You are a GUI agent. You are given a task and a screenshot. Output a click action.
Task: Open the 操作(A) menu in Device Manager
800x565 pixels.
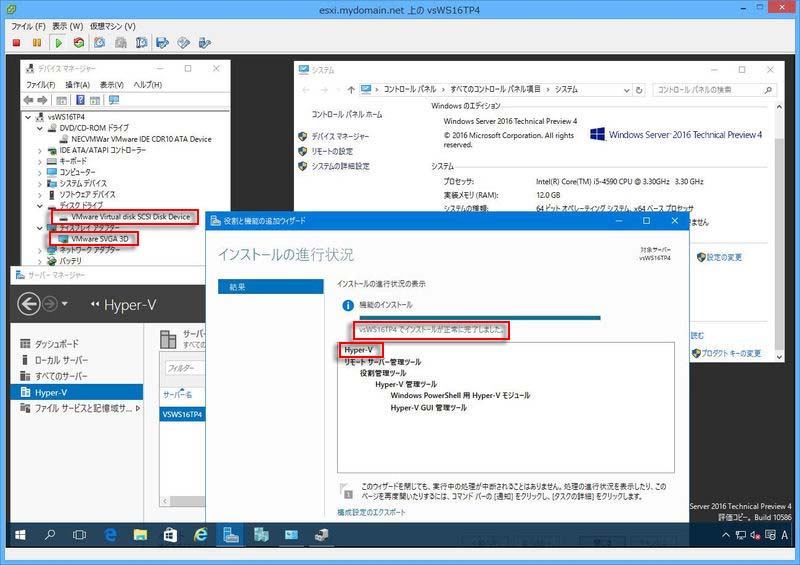78,85
